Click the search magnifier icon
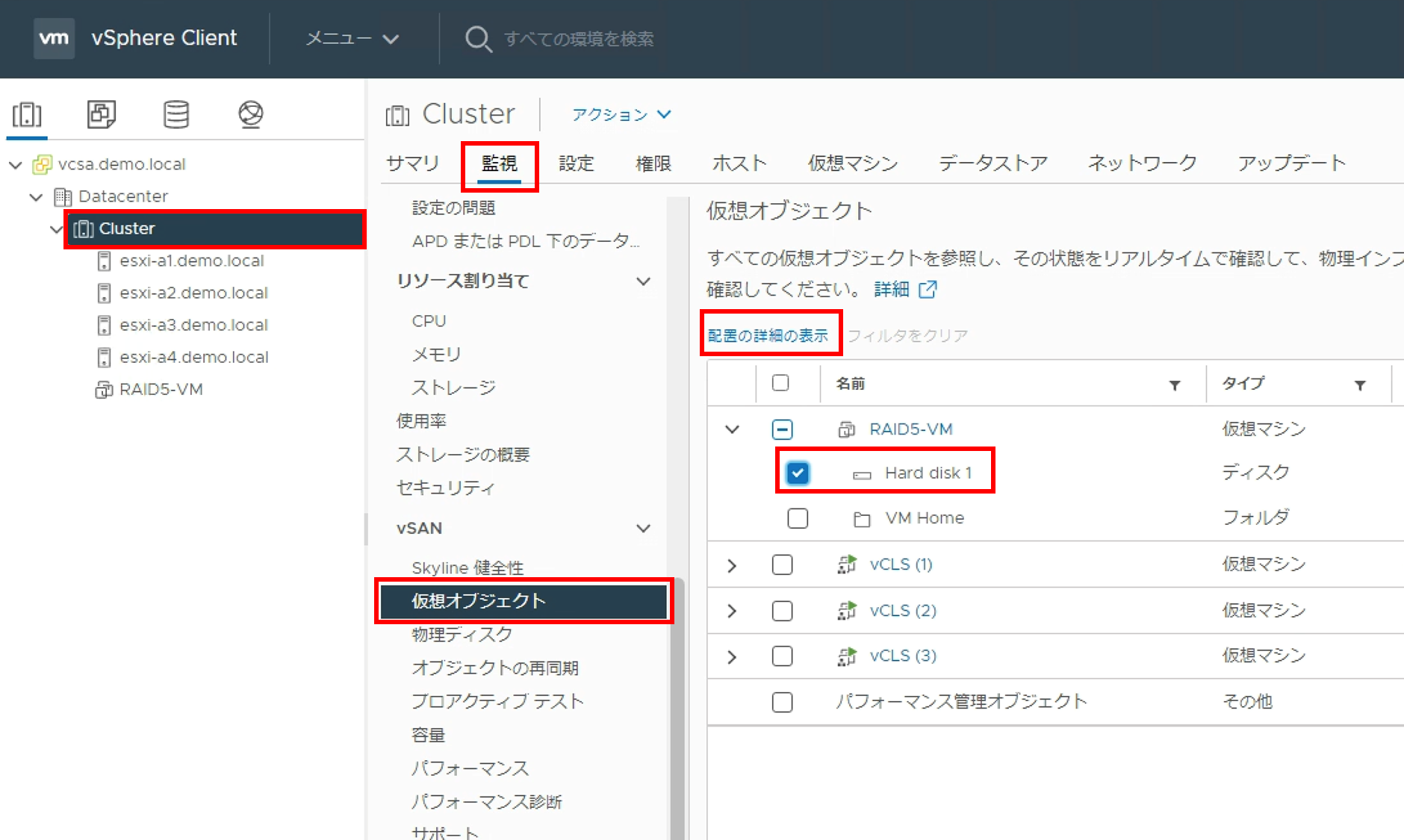 [x=478, y=39]
